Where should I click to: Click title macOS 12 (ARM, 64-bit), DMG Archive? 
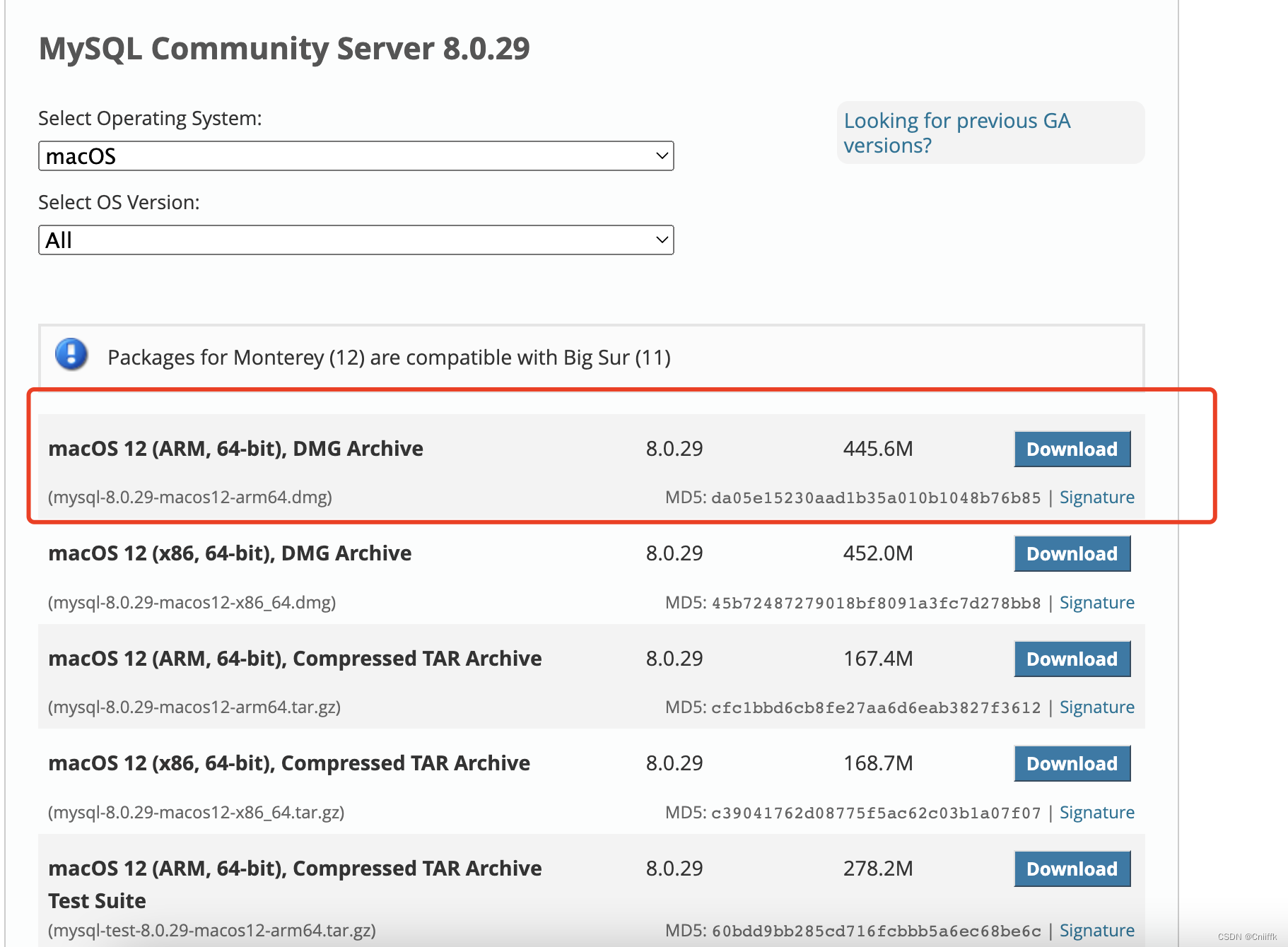[235, 449]
